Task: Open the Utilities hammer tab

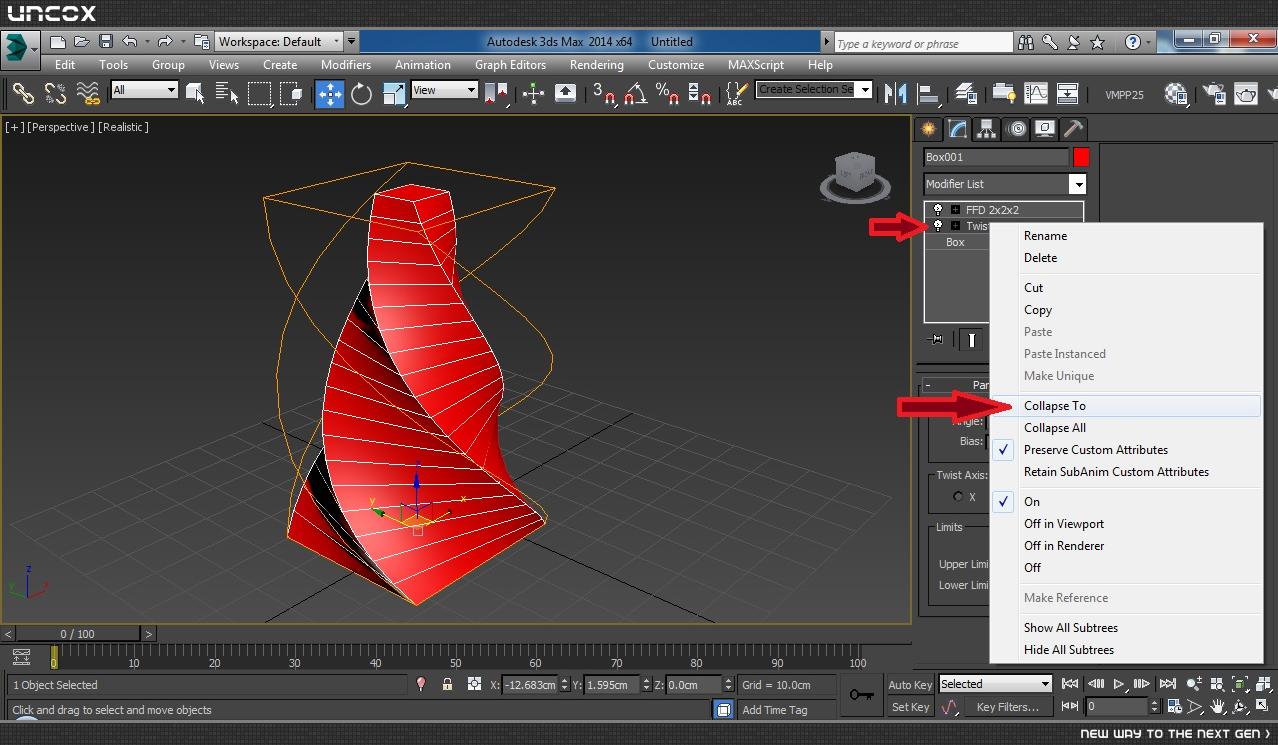Action: (1073, 129)
